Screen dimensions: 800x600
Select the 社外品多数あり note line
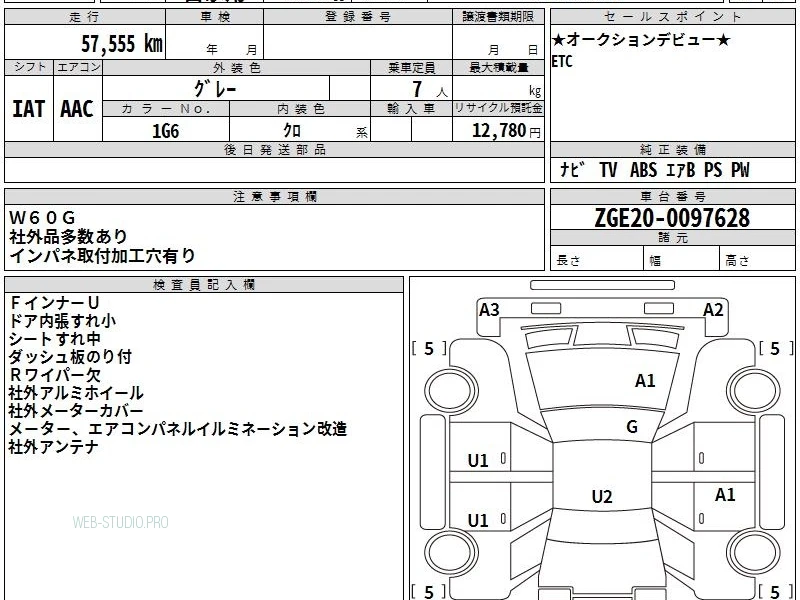[x=68, y=237]
